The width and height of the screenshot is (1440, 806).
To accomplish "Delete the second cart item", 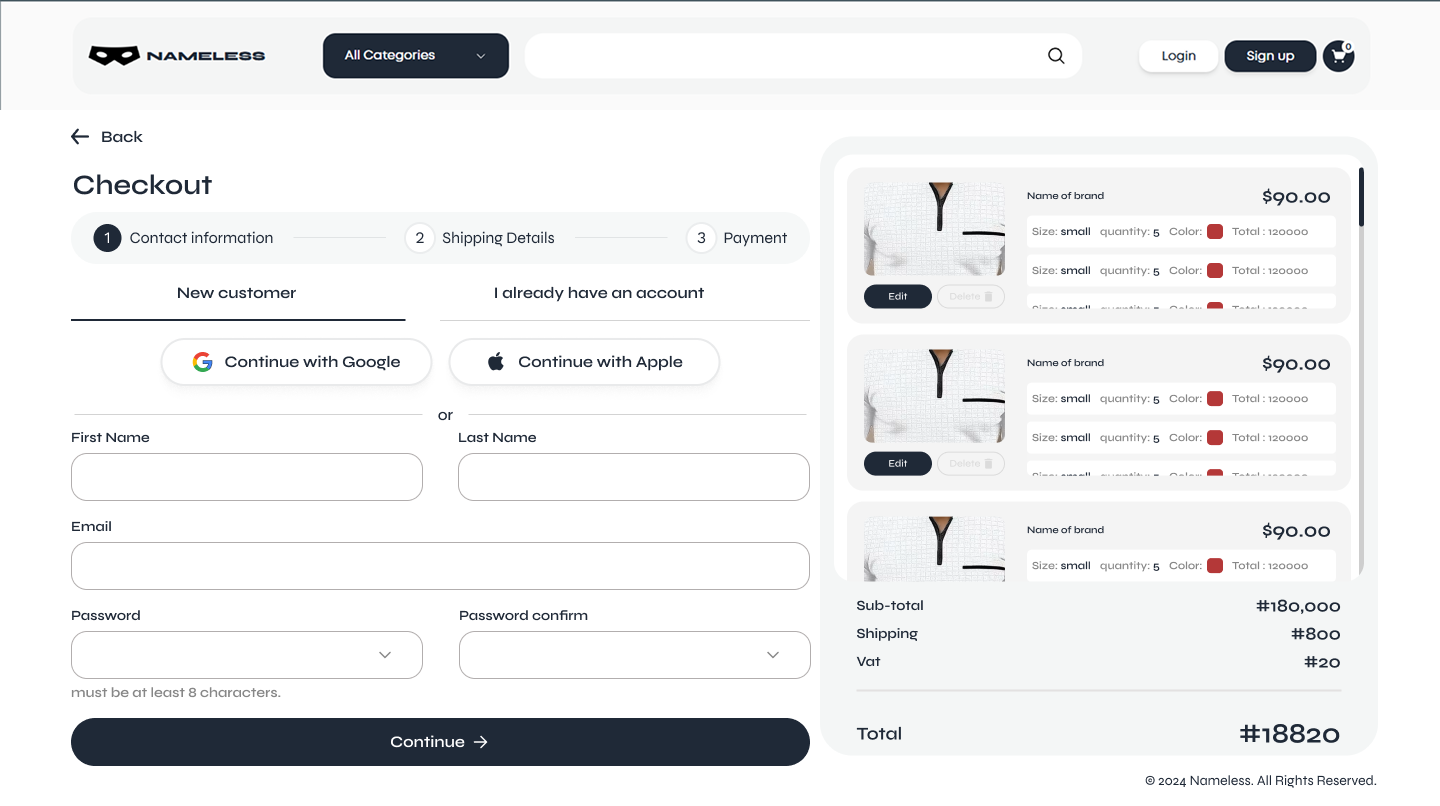I will coord(970,463).
